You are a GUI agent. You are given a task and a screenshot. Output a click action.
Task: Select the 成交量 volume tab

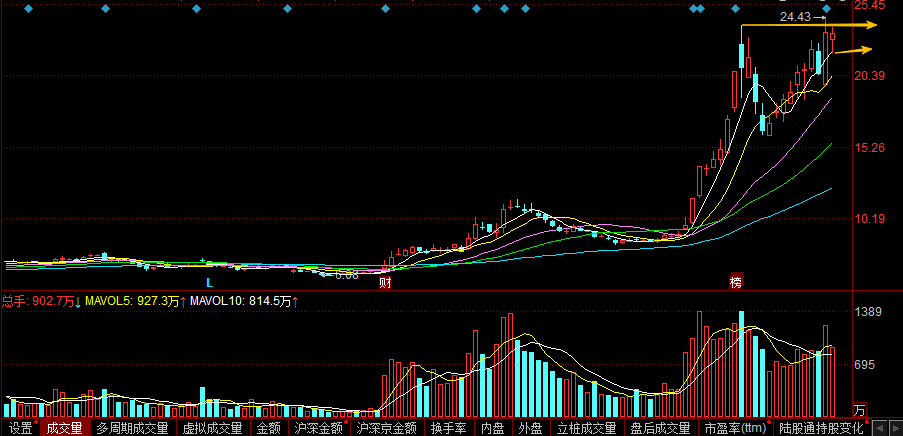pos(64,428)
